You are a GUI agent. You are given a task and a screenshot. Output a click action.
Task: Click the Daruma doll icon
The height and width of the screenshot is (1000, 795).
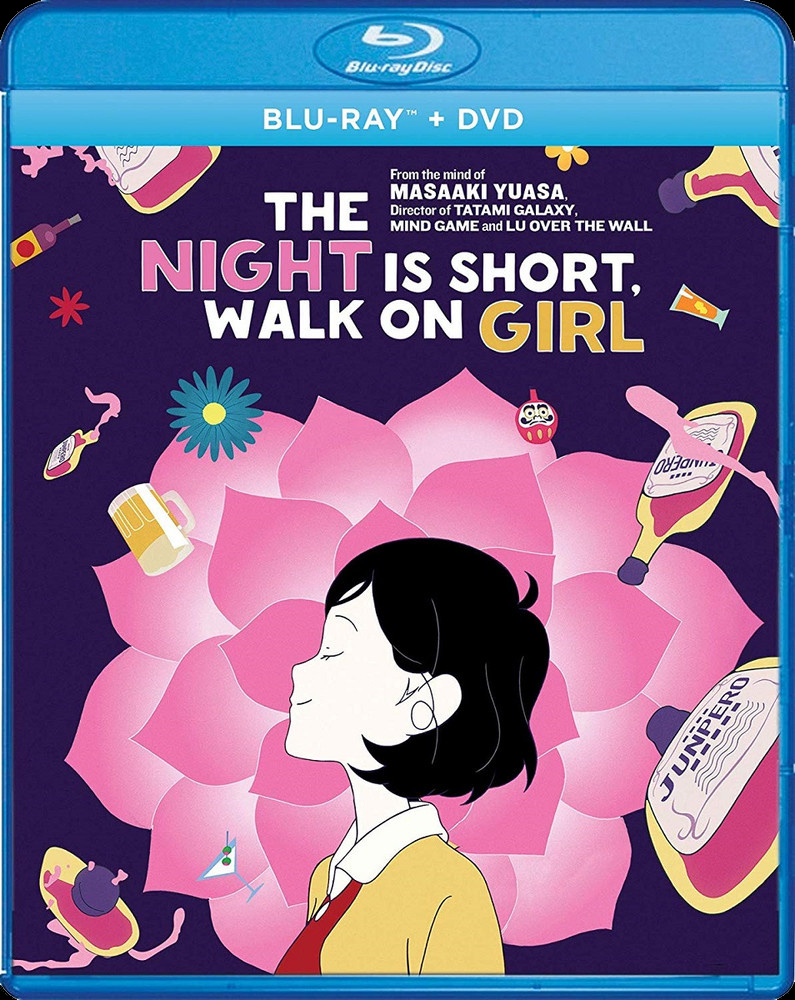(536, 417)
